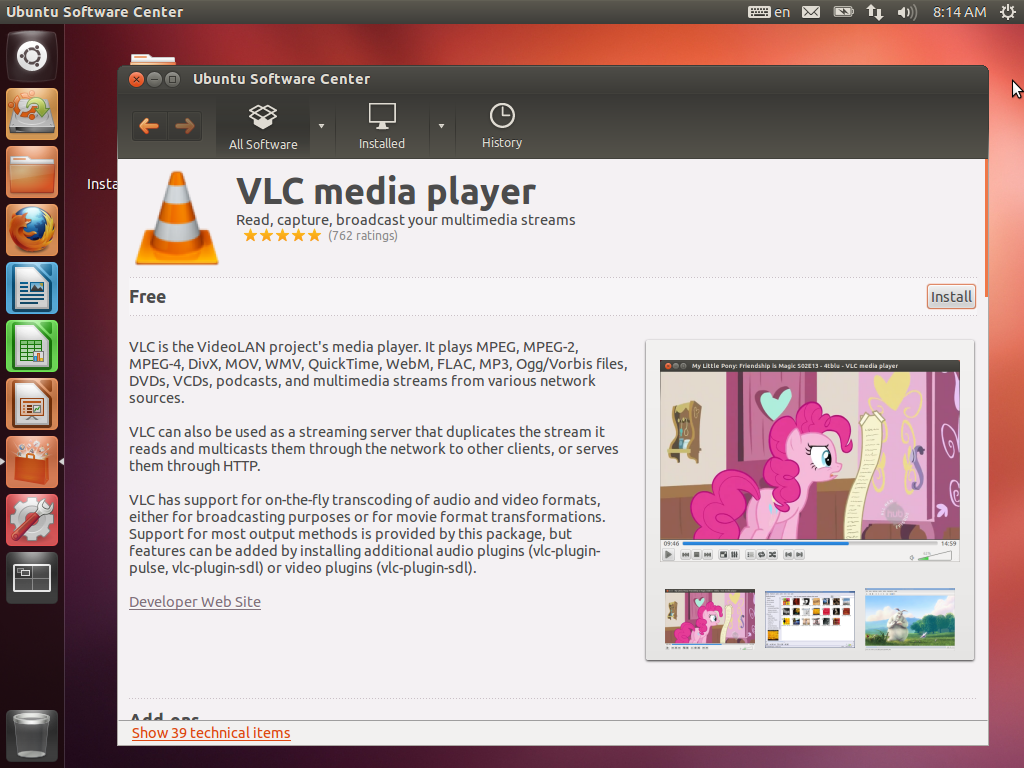This screenshot has width=1024, height=768.
Task: Expand the All Software dropdown arrow
Action: click(321, 126)
